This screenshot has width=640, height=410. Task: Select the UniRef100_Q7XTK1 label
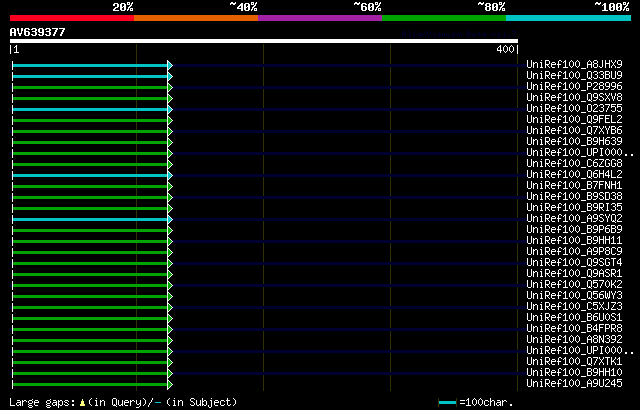pos(574,362)
